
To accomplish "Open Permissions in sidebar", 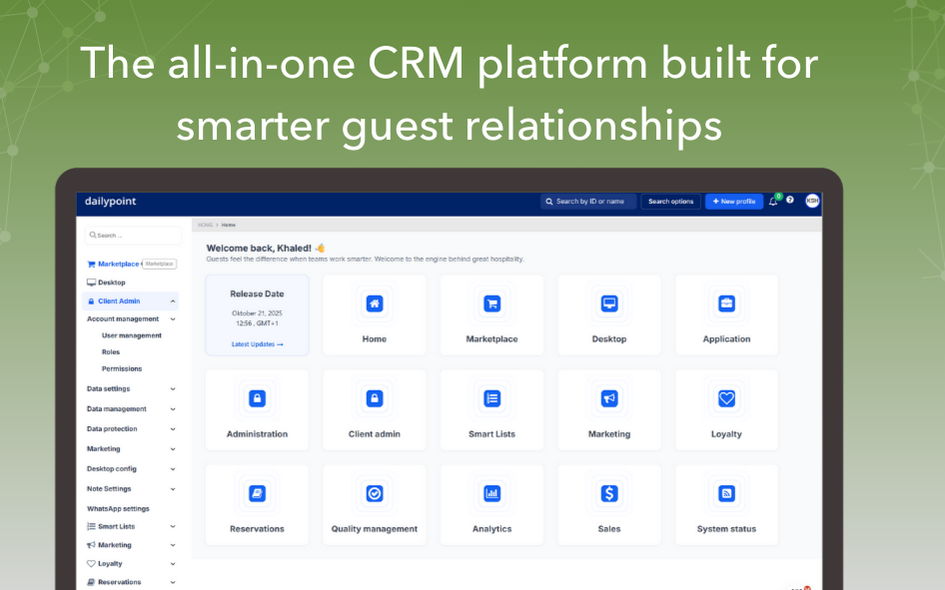I will pyautogui.click(x=122, y=368).
